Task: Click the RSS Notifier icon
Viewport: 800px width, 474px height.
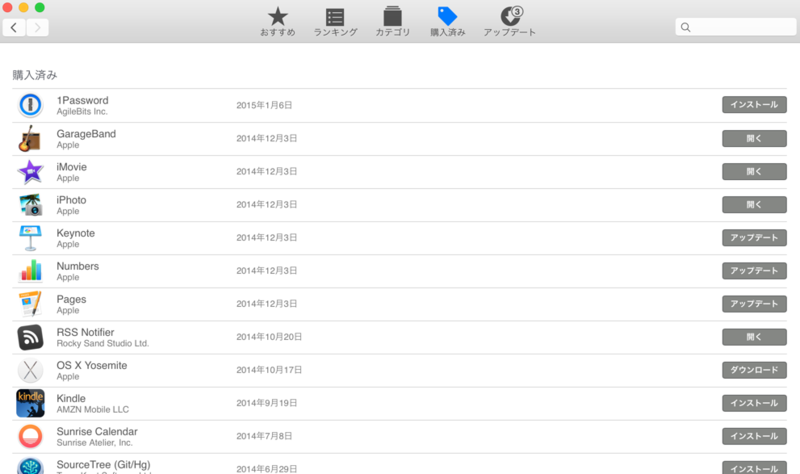Action: (x=31, y=337)
